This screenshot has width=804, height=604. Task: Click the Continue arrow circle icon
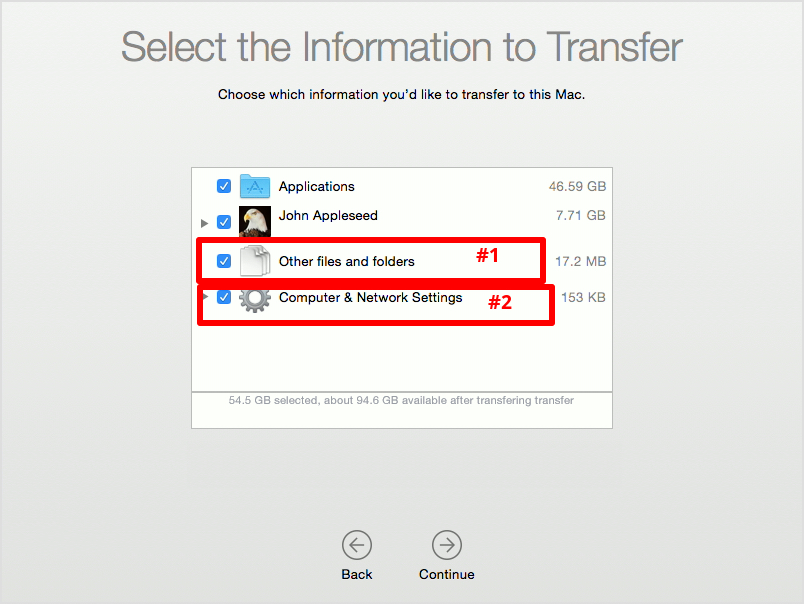[447, 545]
